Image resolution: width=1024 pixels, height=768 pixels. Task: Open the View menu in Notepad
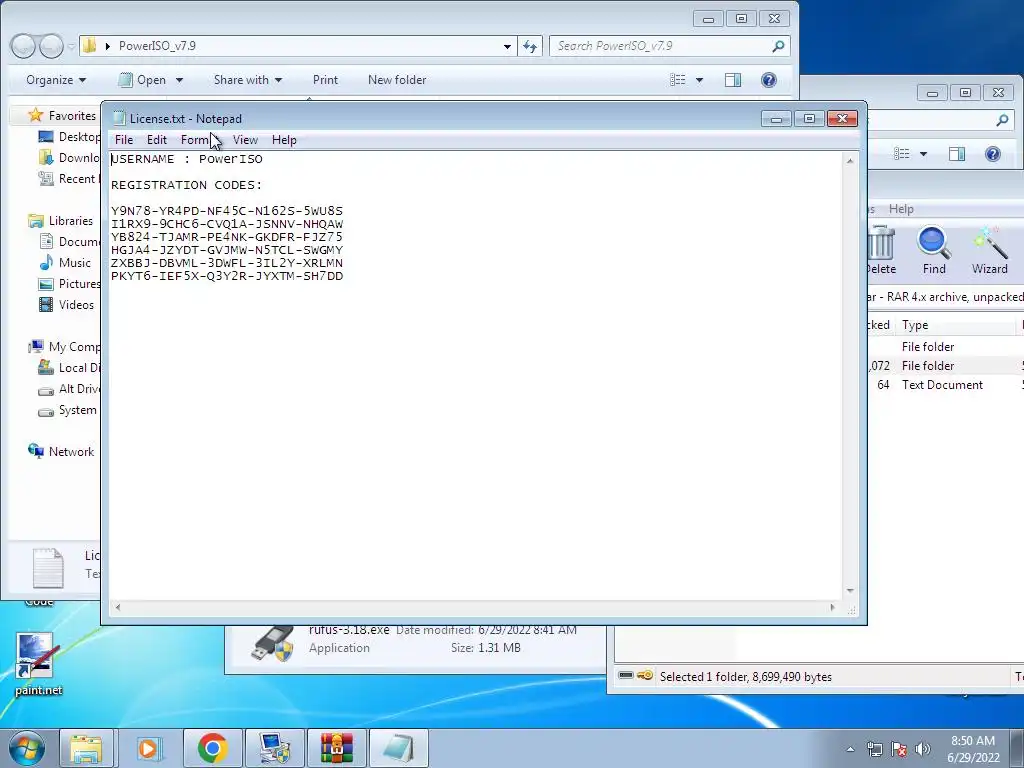245,140
